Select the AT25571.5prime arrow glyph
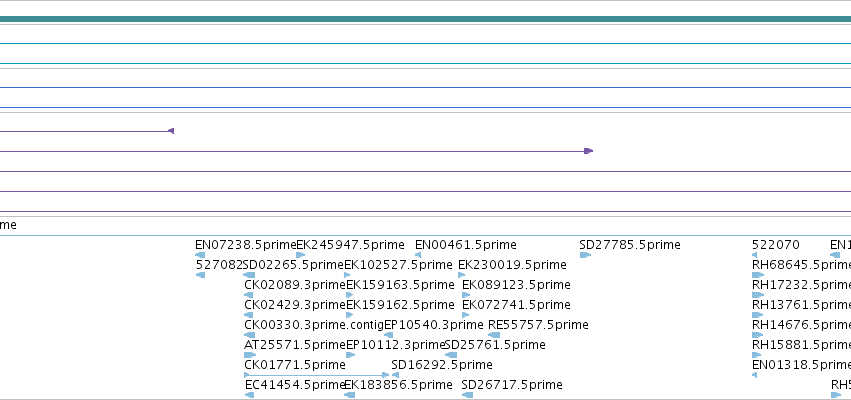 coord(250,355)
